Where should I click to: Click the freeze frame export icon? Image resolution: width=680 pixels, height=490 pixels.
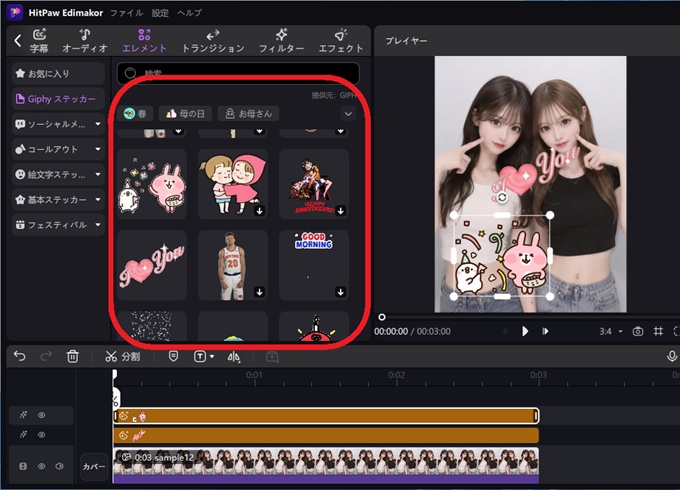click(272, 356)
